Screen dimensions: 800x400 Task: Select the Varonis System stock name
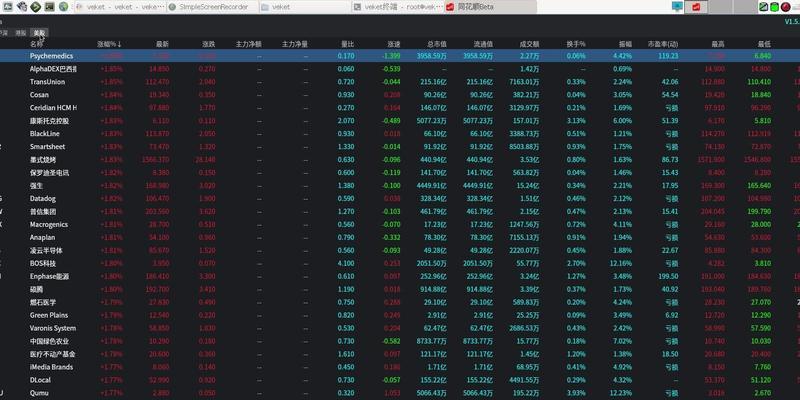pos(53,328)
